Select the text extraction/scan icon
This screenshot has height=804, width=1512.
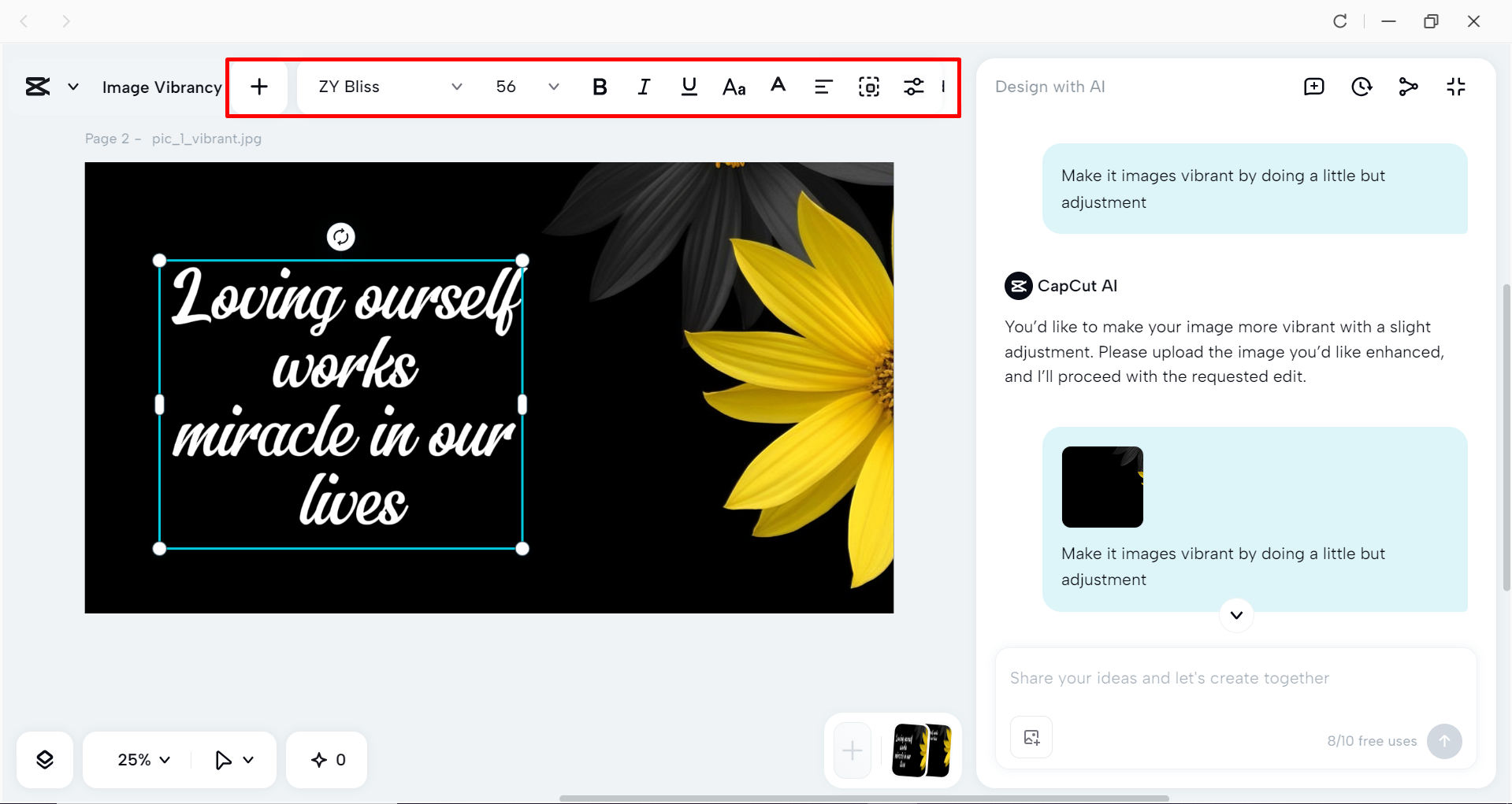point(868,87)
